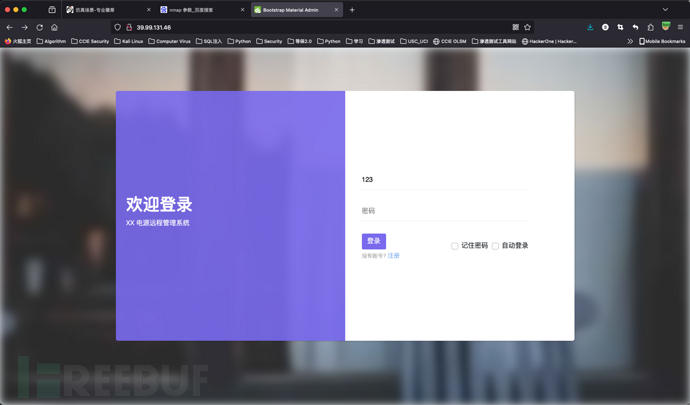Open the CCIE OLSM bookmark
The height and width of the screenshot is (405, 690).
[x=449, y=41]
